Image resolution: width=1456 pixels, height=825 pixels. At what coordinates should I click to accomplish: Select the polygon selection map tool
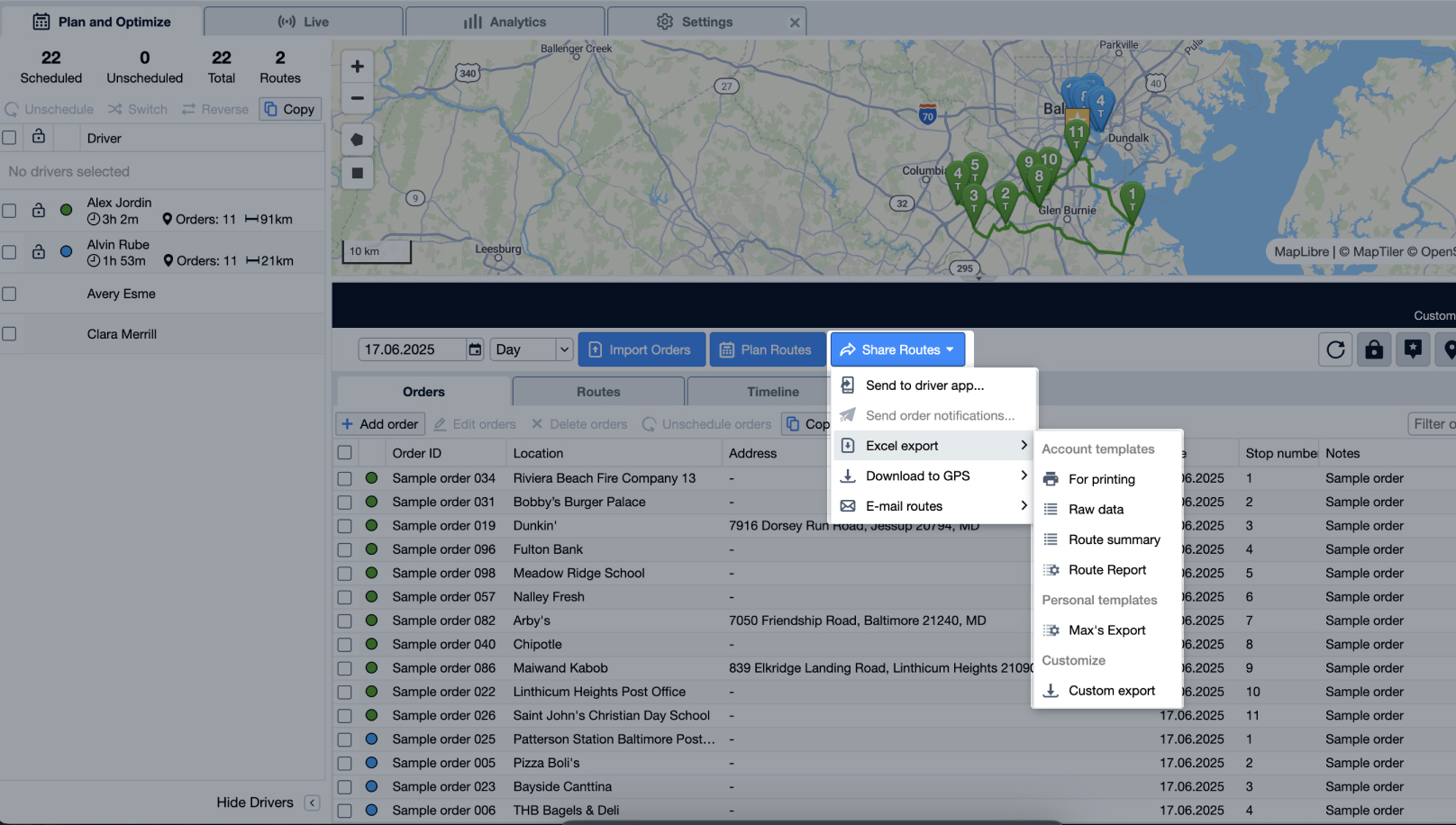point(358,140)
